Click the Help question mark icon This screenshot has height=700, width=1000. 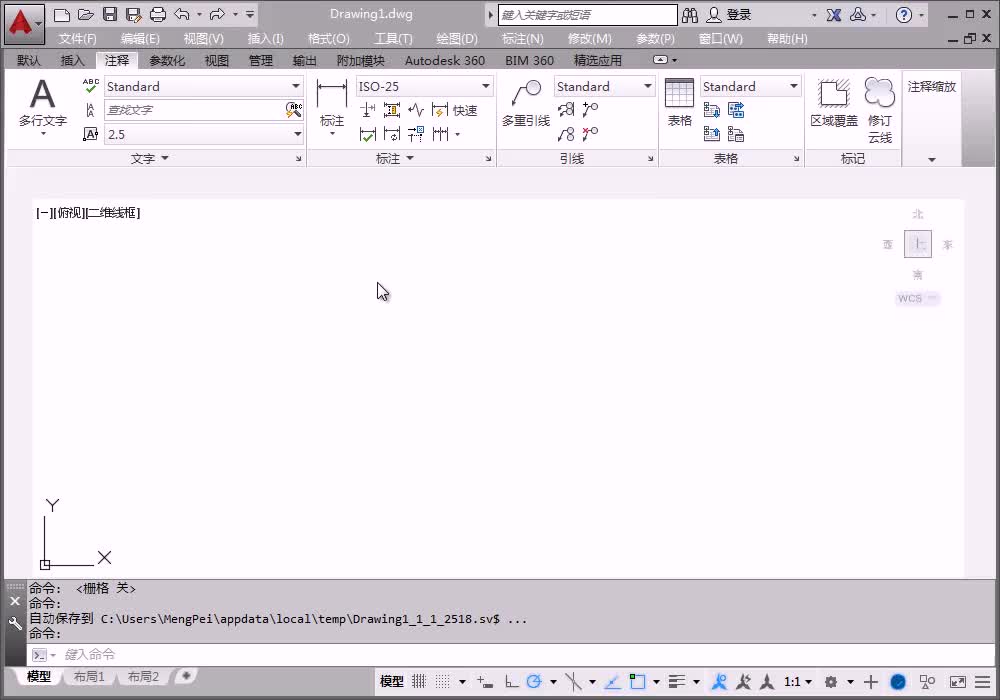coord(904,15)
